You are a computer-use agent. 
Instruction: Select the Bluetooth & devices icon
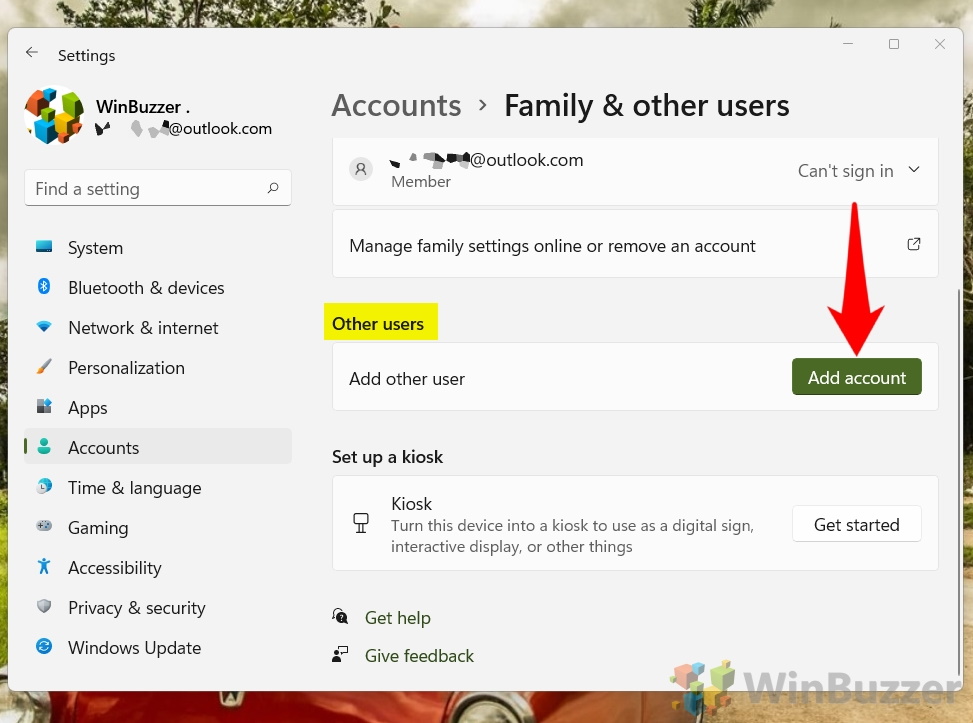pos(44,287)
